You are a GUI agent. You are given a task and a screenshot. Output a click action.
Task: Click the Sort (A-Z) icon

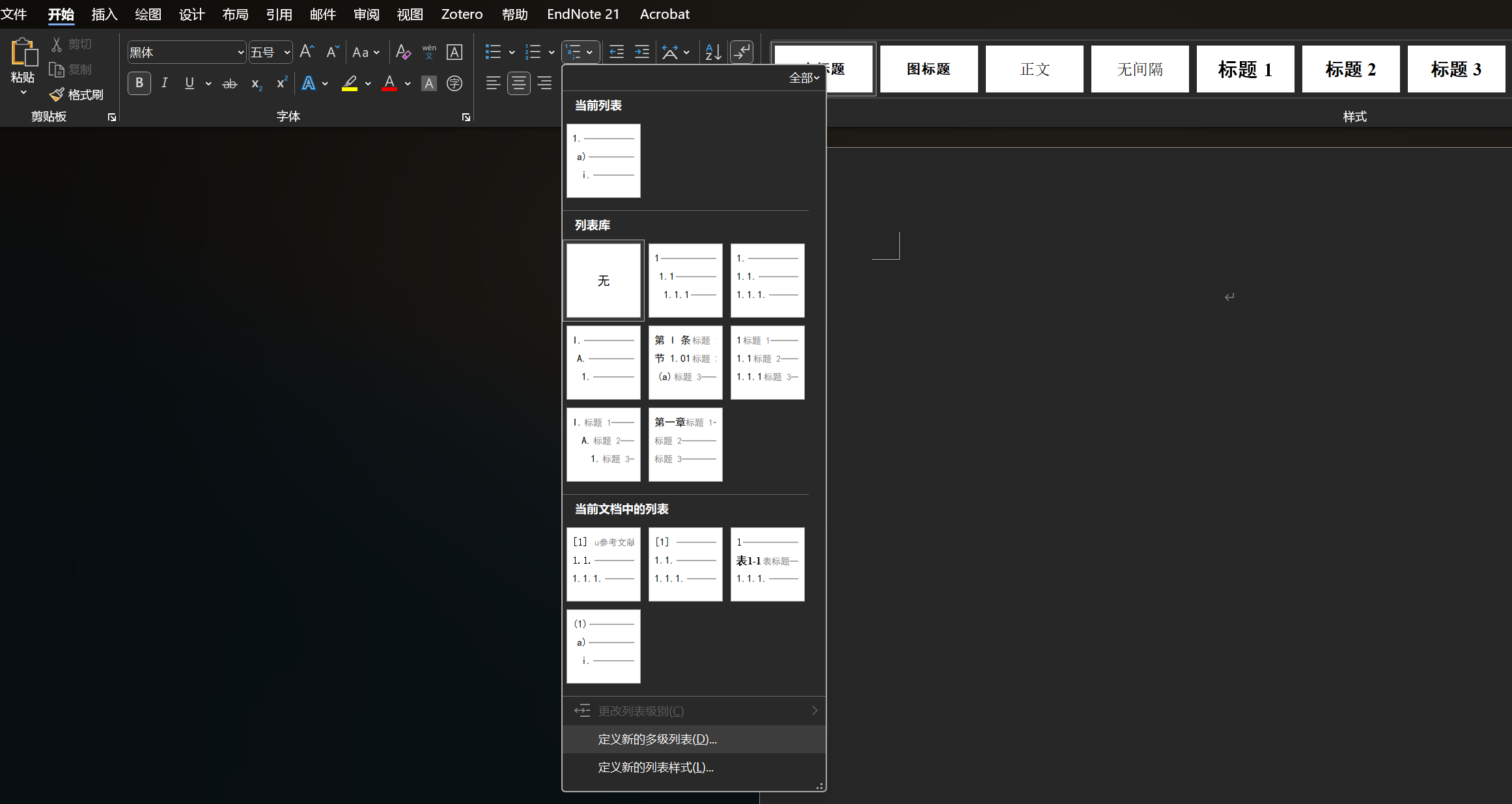(x=713, y=52)
